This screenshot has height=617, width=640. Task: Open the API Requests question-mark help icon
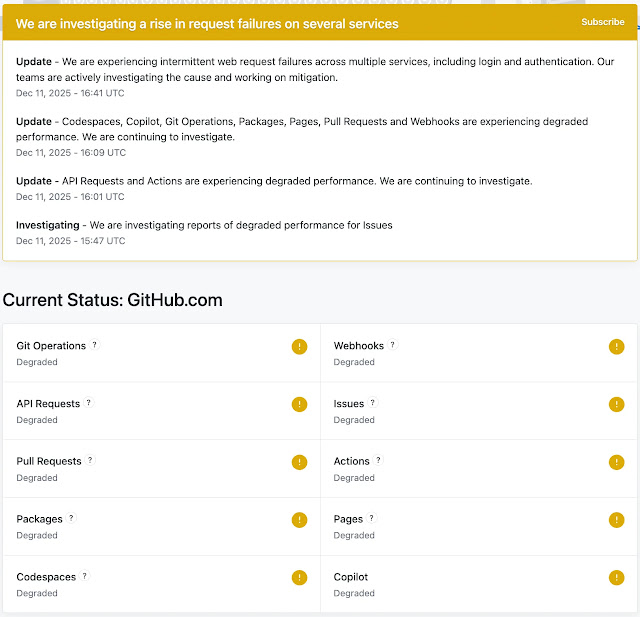click(89, 402)
